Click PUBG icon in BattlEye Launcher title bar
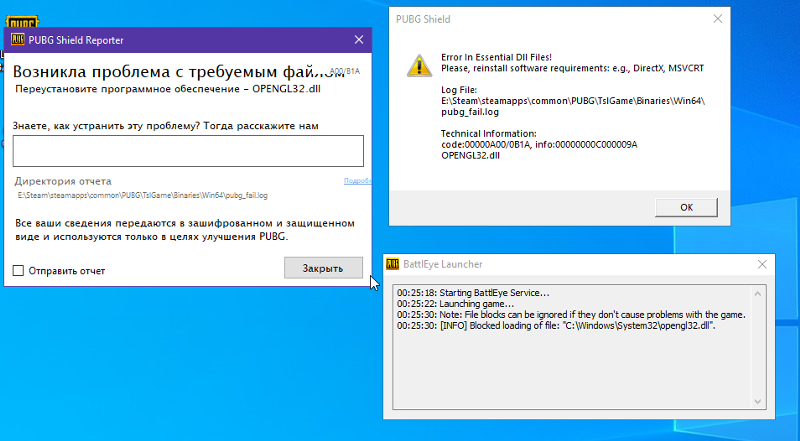The height and width of the screenshot is (441, 800). click(392, 264)
